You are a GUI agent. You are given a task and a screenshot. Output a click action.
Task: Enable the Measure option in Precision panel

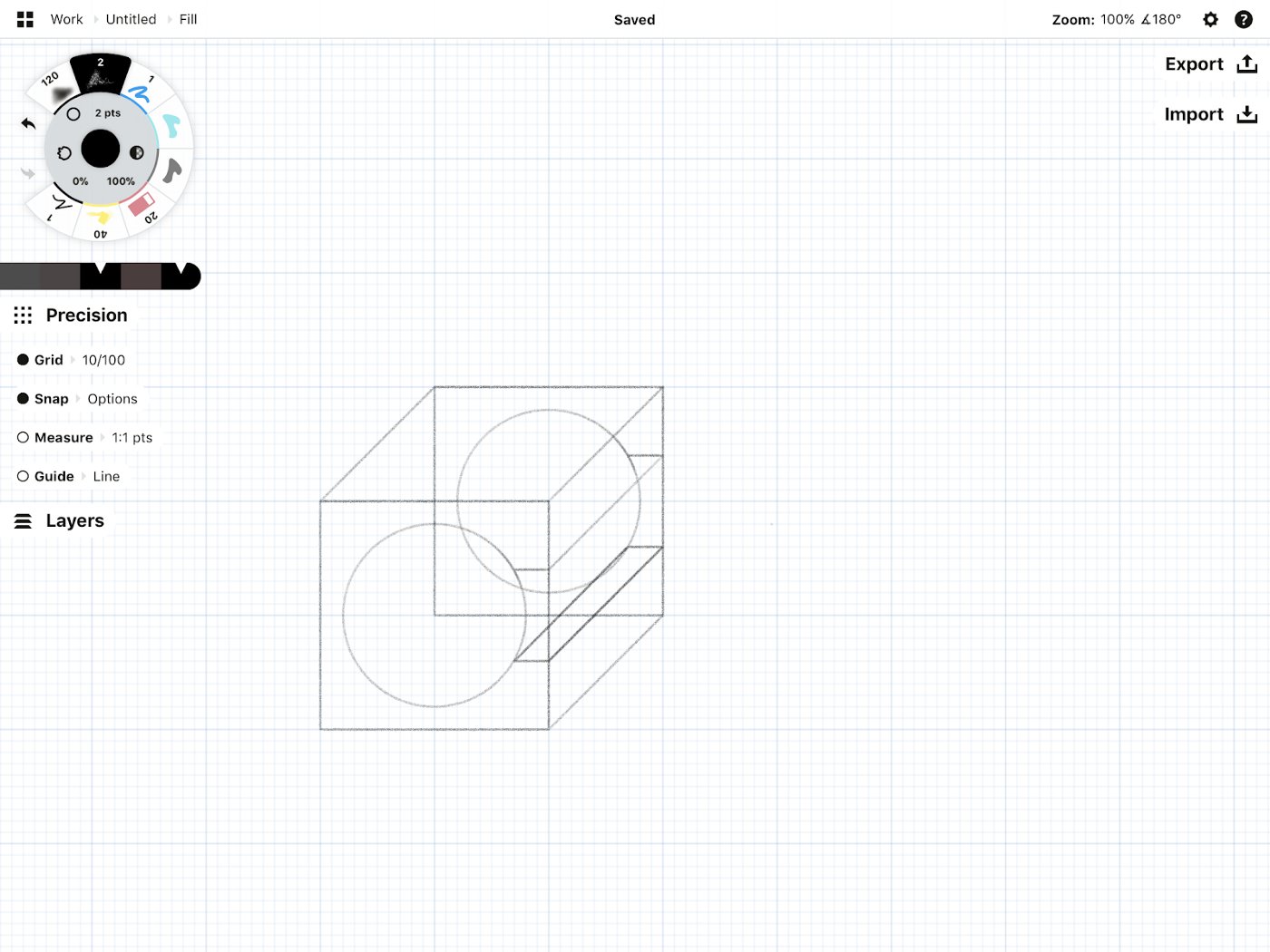pyautogui.click(x=22, y=437)
